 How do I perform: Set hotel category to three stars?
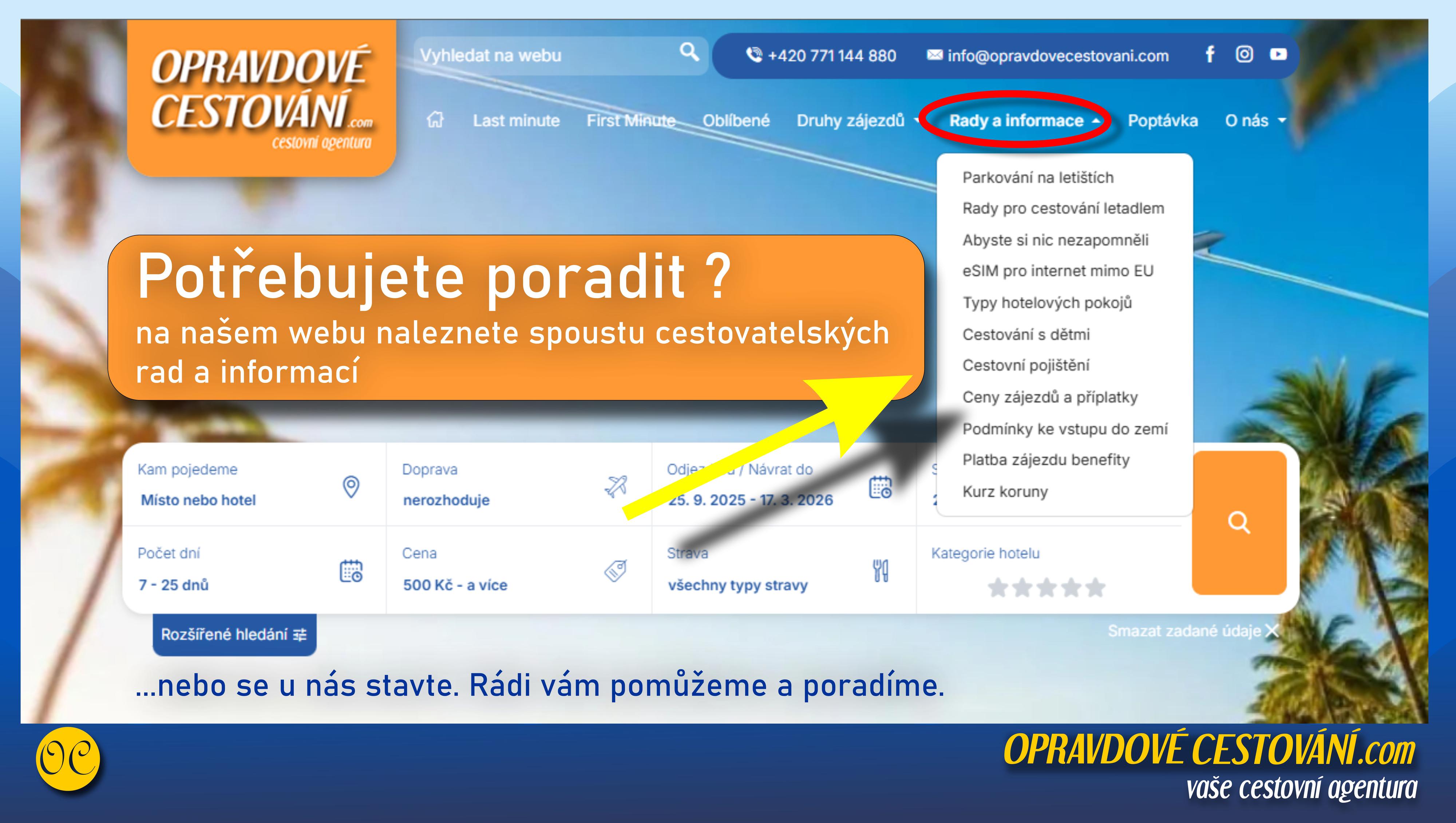pyautogui.click(x=1046, y=588)
